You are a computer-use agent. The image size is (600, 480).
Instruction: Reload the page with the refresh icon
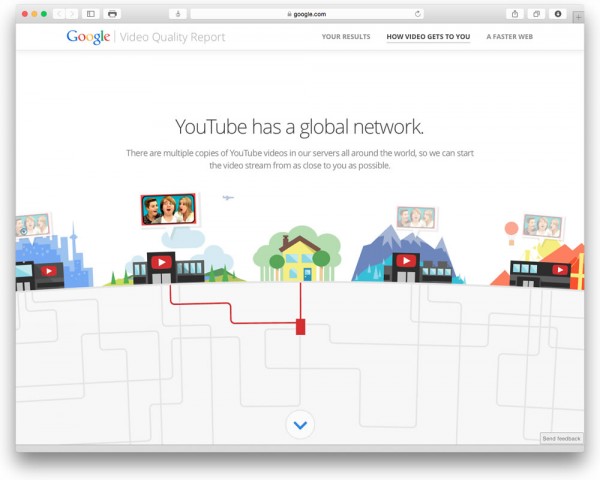(417, 14)
